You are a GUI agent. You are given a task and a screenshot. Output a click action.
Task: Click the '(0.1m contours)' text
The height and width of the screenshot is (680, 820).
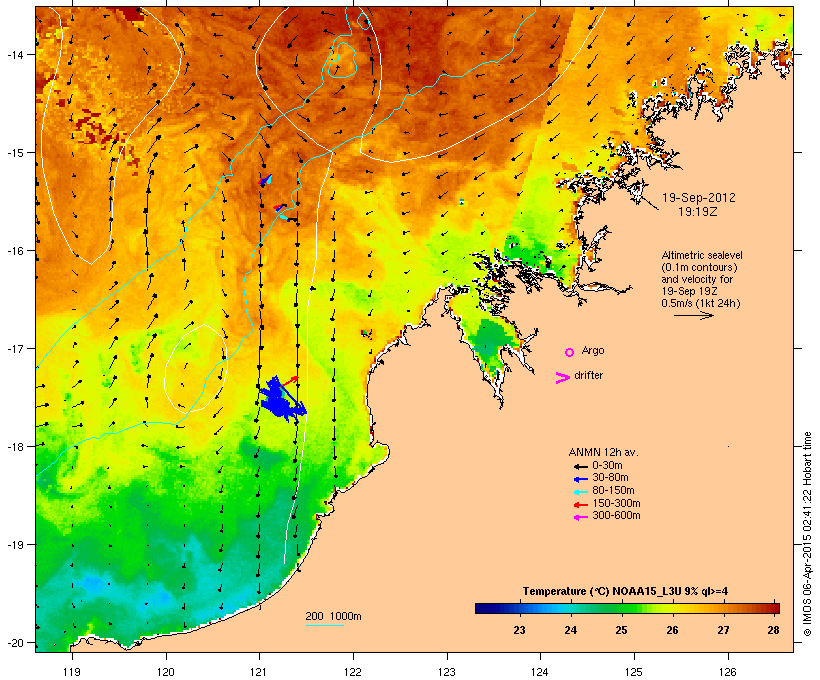coord(699,267)
